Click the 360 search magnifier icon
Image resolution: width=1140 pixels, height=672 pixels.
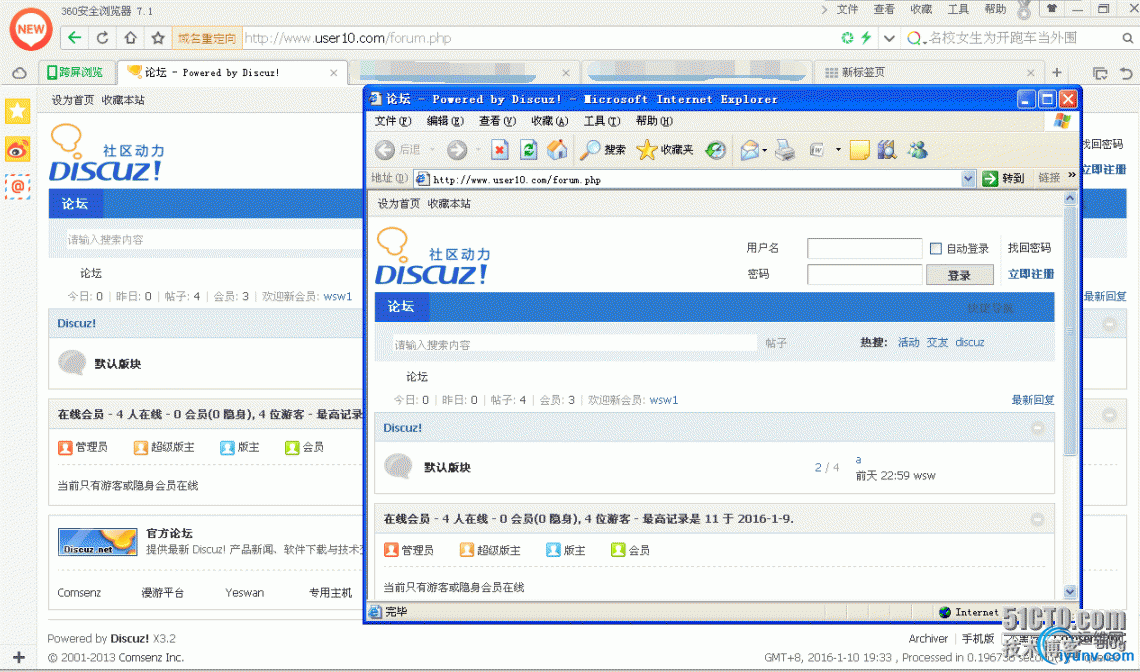(1128, 38)
